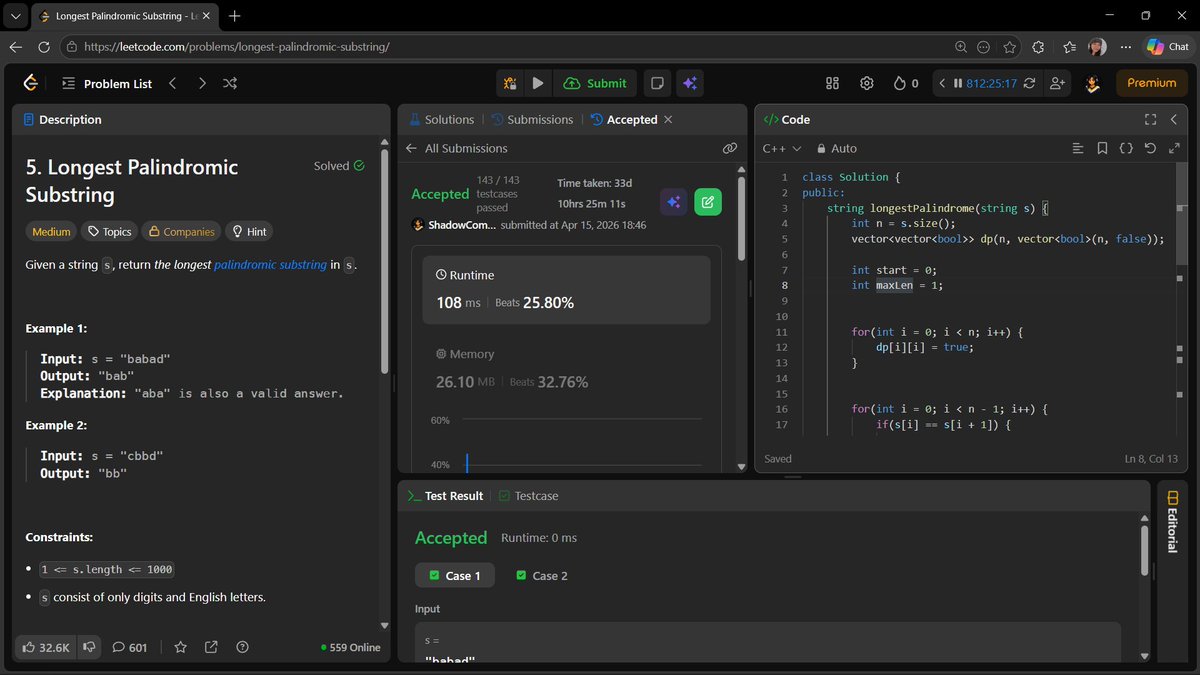Image resolution: width=1200 pixels, height=675 pixels.
Task: Open the palindromic substring link
Action: pos(270,265)
